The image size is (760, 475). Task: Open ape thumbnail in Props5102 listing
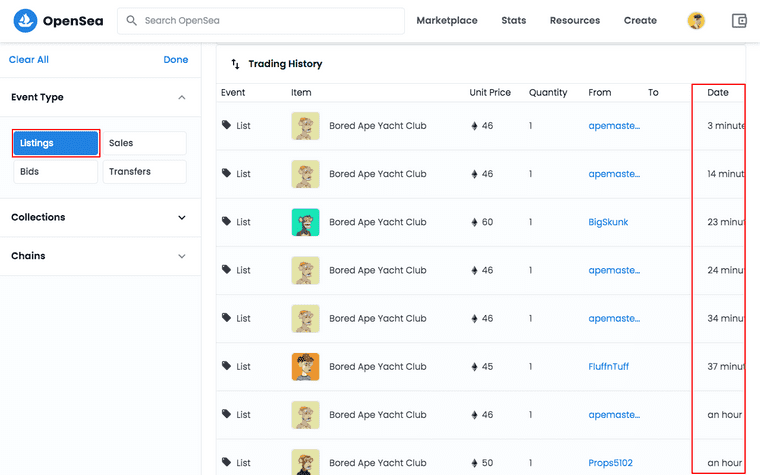click(305, 462)
